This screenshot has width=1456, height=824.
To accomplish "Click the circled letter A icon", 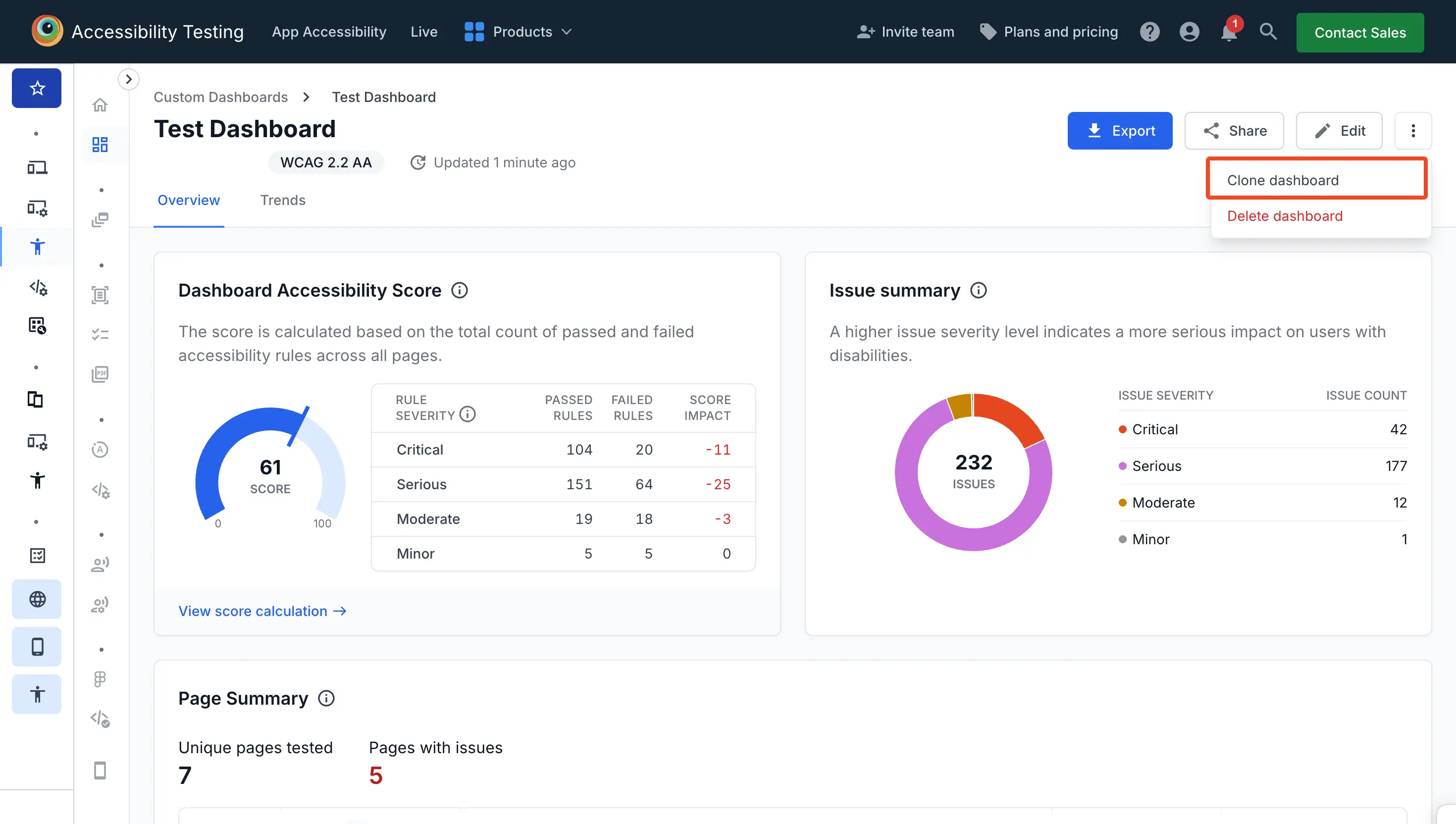I will click(100, 449).
